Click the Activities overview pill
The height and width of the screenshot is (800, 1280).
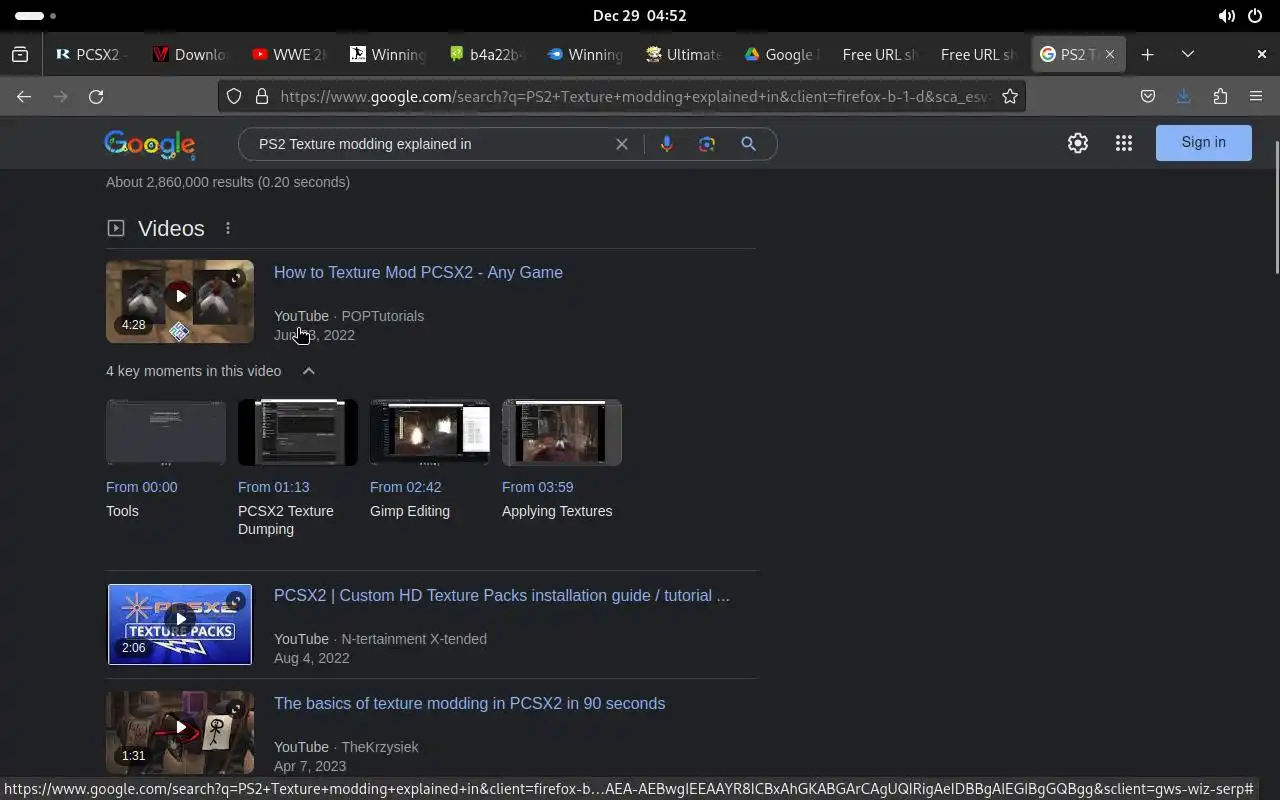point(36,16)
